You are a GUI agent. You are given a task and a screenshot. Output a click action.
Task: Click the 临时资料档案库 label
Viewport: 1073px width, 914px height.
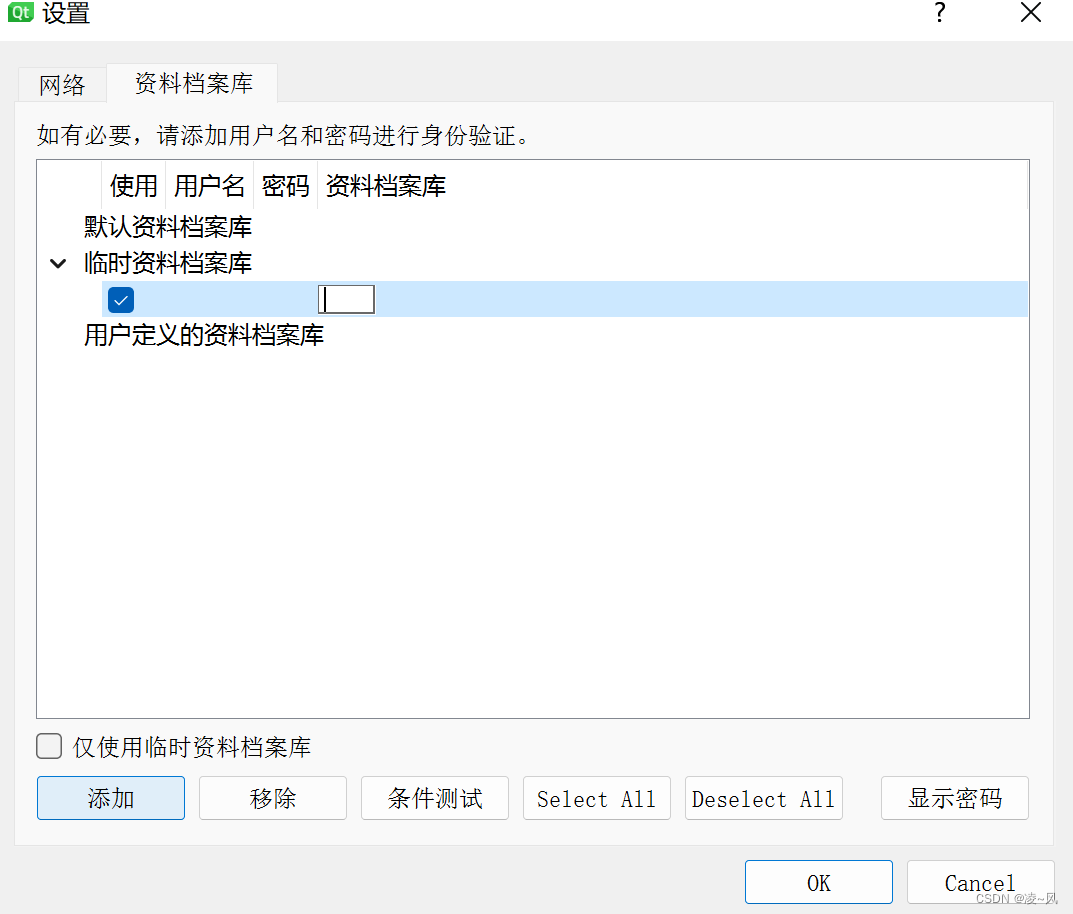pyautogui.click(x=168, y=263)
